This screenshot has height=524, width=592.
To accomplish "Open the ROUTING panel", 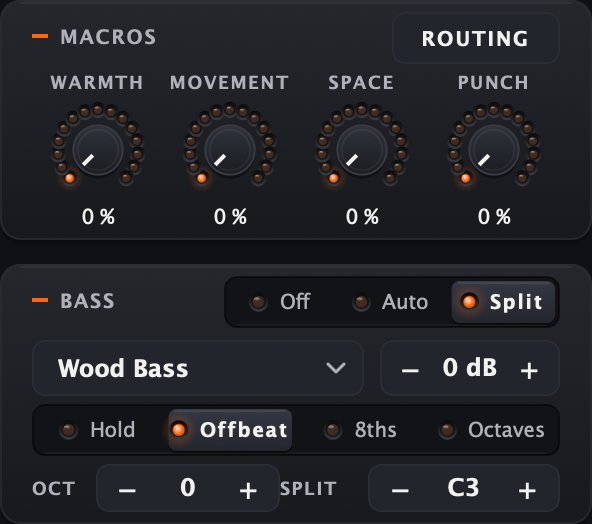I will pos(475,38).
